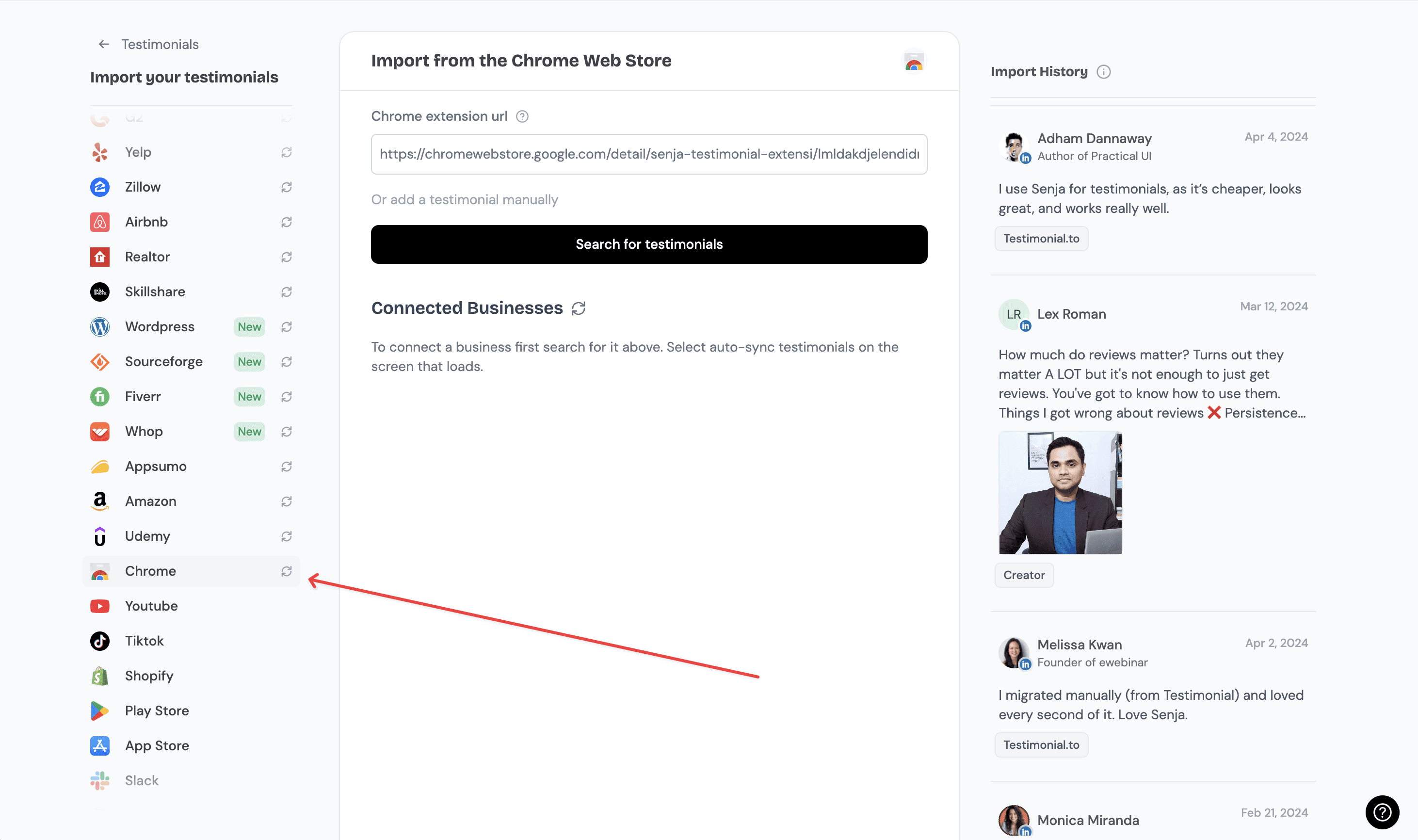This screenshot has width=1418, height=840.
Task: Click the Testimonials back link text
Action: pyautogui.click(x=160, y=44)
